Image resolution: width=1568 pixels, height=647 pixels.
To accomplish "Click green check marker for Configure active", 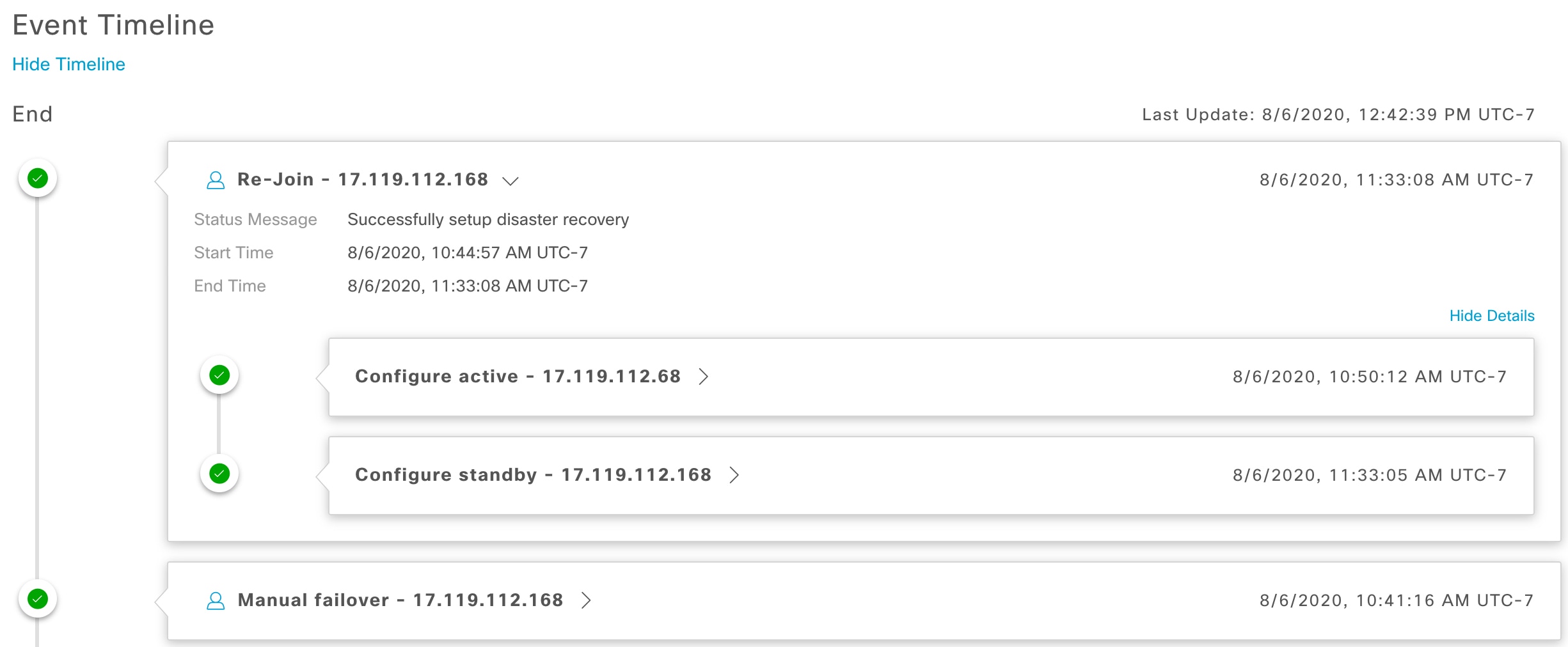I will point(219,375).
